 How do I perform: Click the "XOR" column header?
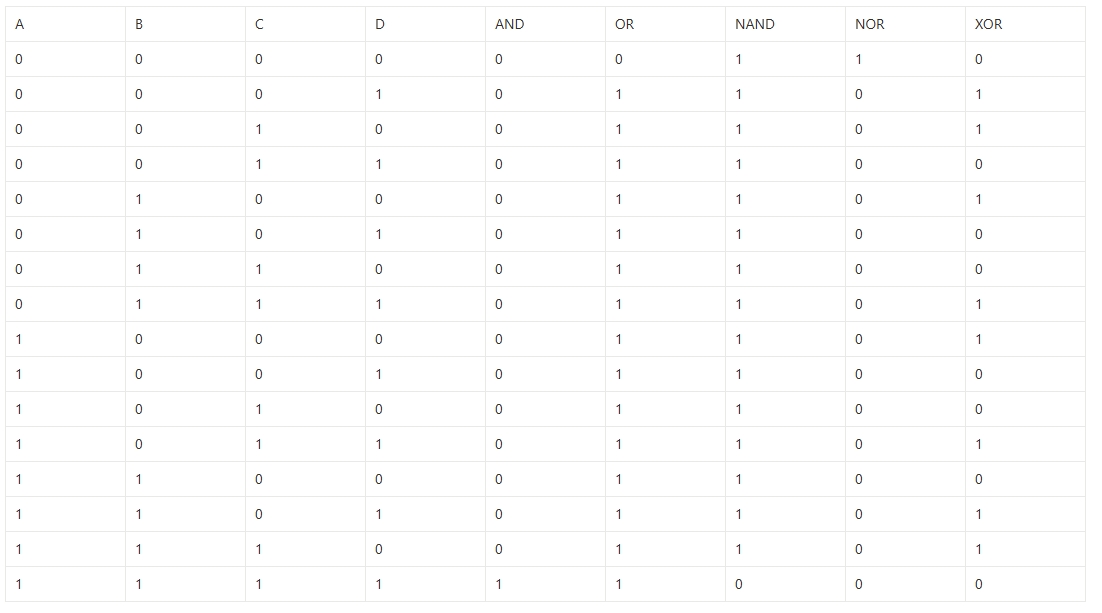pyautogui.click(x=988, y=24)
